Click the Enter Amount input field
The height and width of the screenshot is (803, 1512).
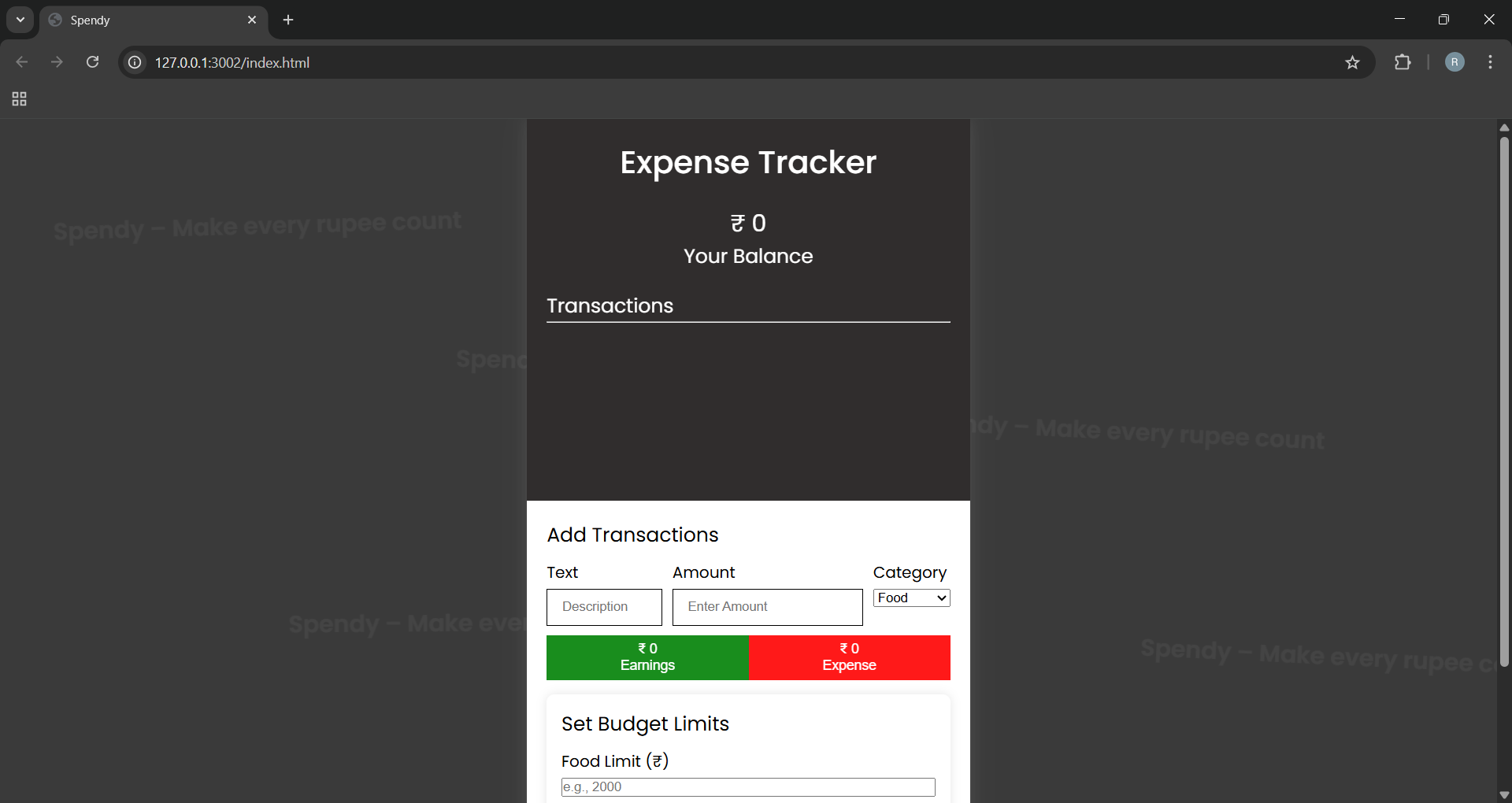click(767, 607)
